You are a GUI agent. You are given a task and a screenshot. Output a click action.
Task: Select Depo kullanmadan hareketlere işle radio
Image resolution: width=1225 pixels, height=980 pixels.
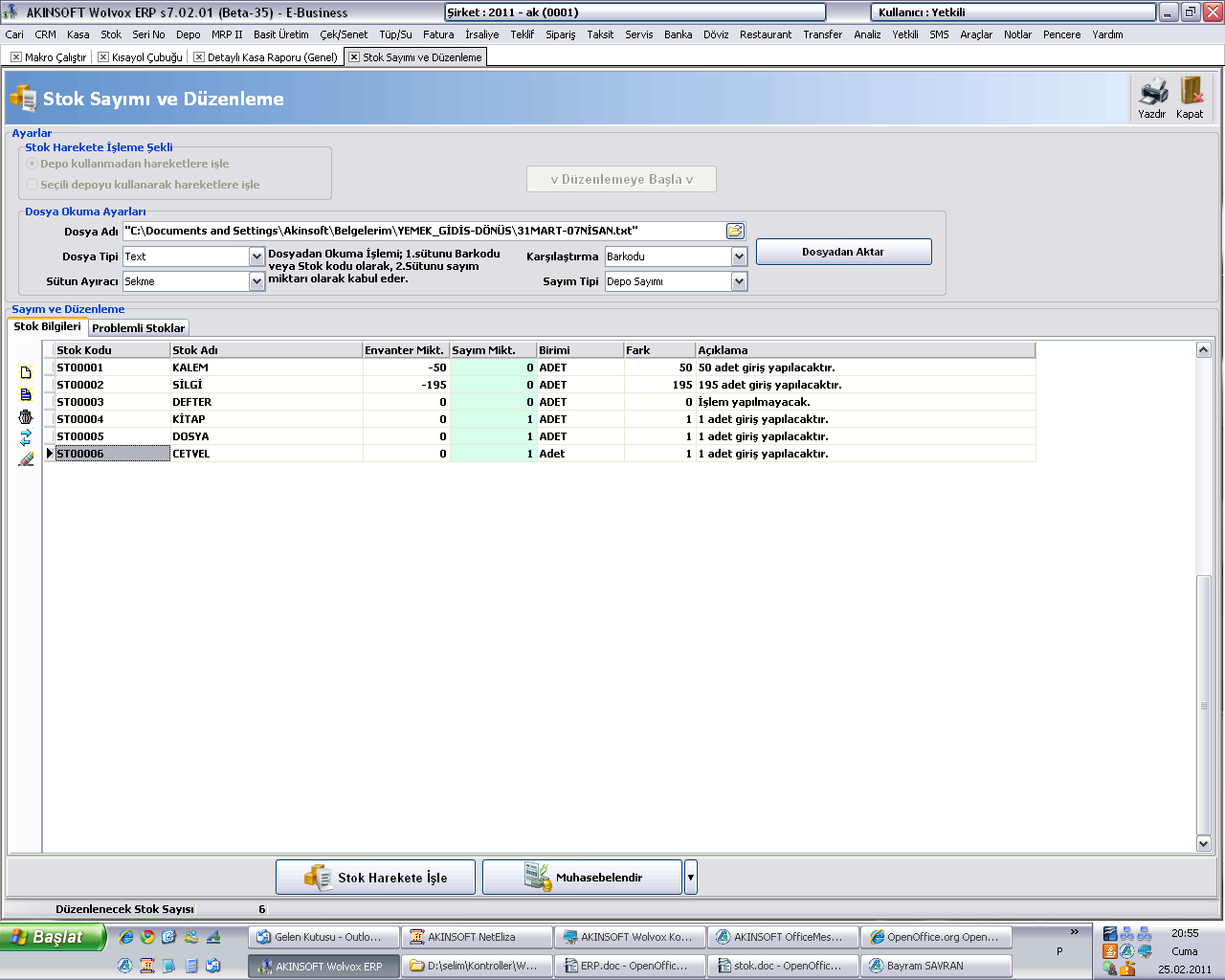point(33,164)
